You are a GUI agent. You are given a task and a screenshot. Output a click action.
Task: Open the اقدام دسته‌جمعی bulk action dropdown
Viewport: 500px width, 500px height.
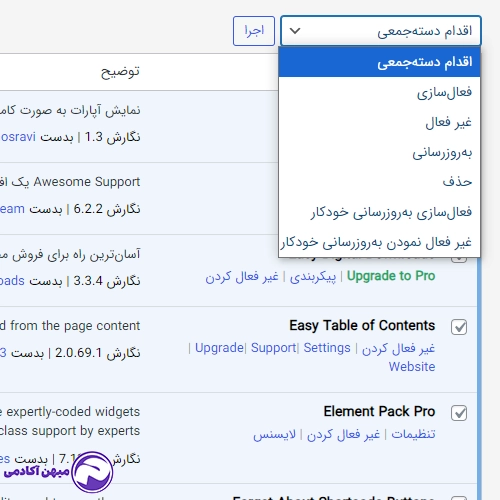[381, 31]
